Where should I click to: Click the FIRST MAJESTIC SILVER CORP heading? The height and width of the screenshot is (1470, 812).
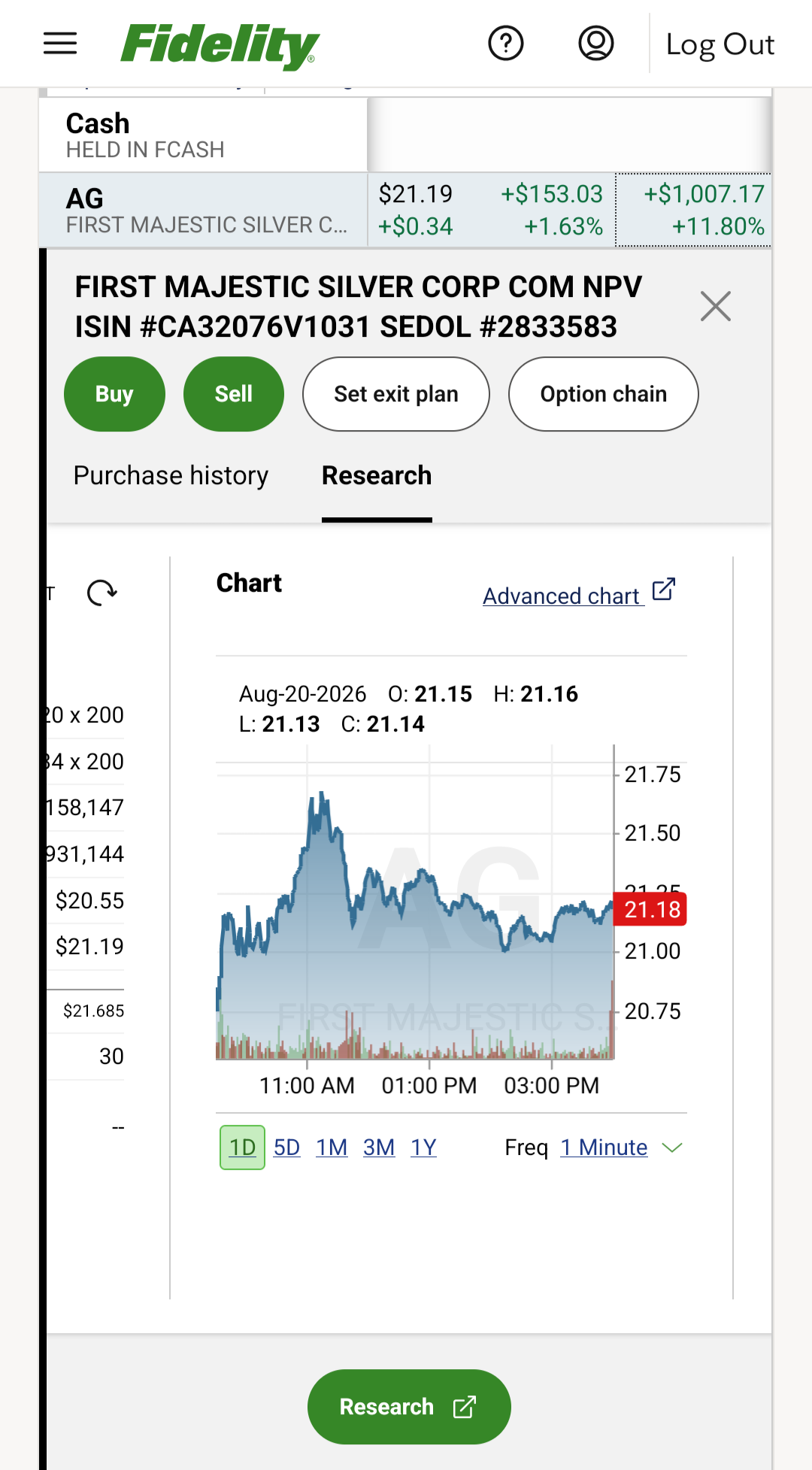pyautogui.click(x=359, y=307)
